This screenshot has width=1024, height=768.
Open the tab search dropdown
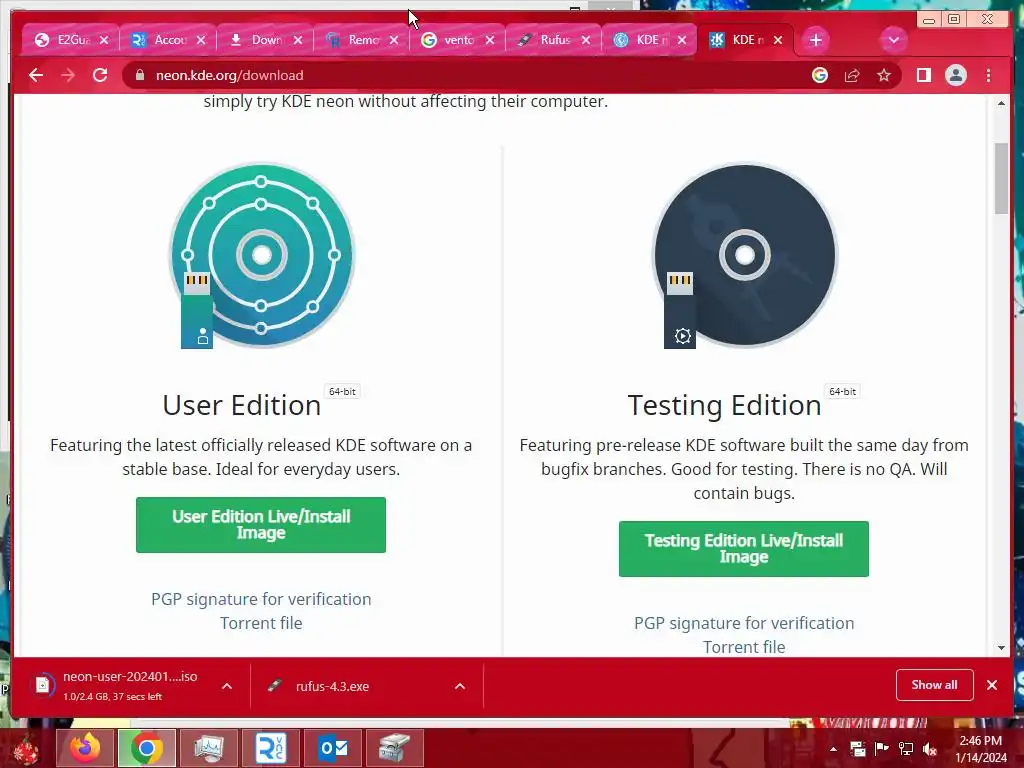893,40
